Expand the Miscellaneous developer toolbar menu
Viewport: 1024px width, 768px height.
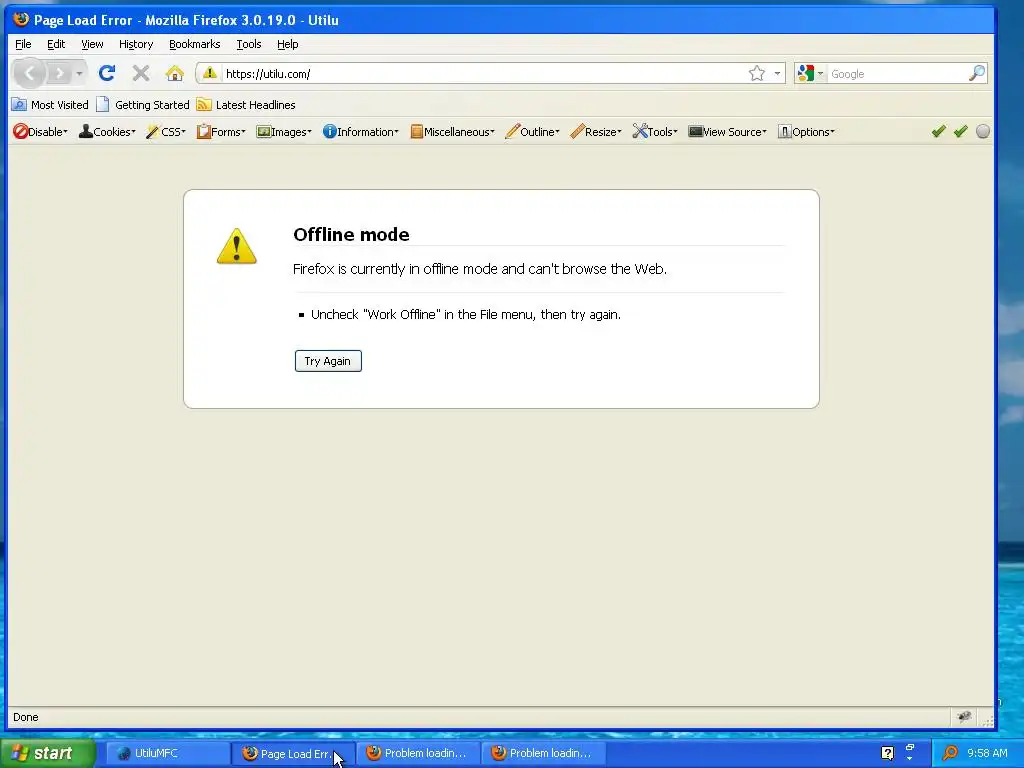coord(453,131)
